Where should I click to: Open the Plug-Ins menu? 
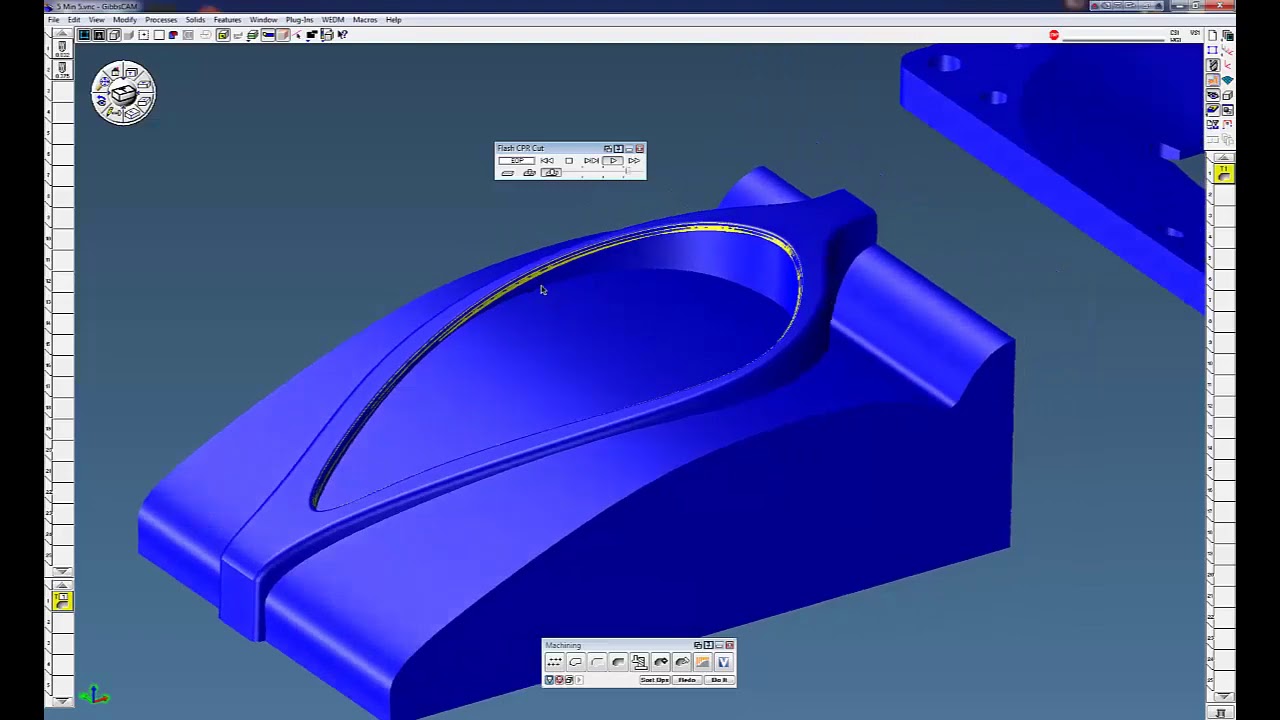pos(299,20)
